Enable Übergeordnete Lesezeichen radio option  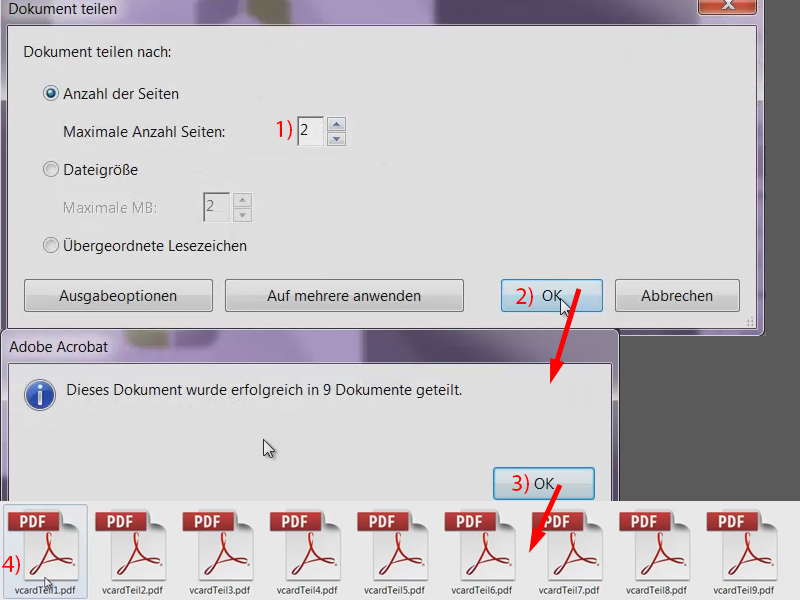click(51, 245)
